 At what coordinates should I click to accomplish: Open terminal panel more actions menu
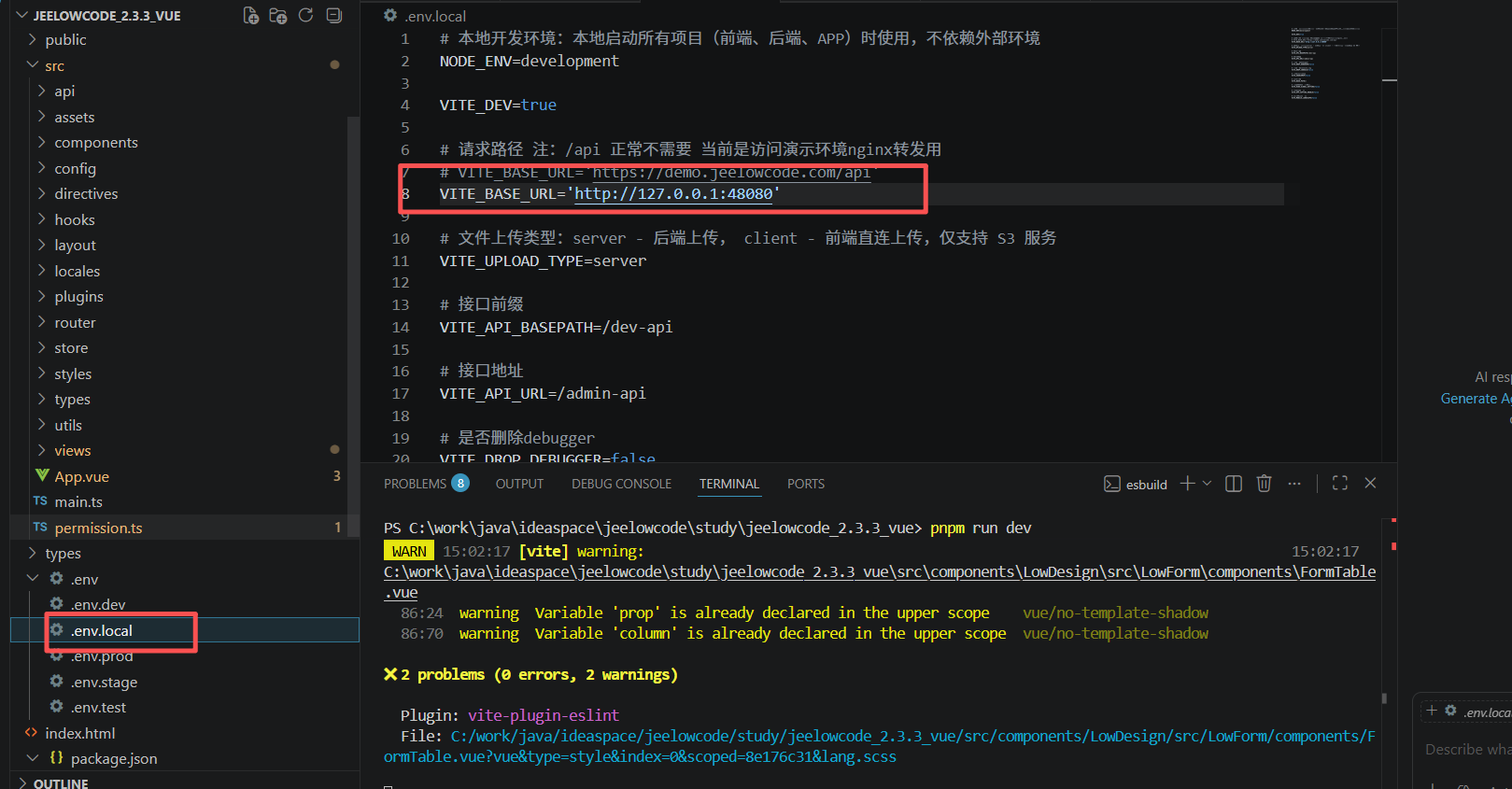(1293, 484)
